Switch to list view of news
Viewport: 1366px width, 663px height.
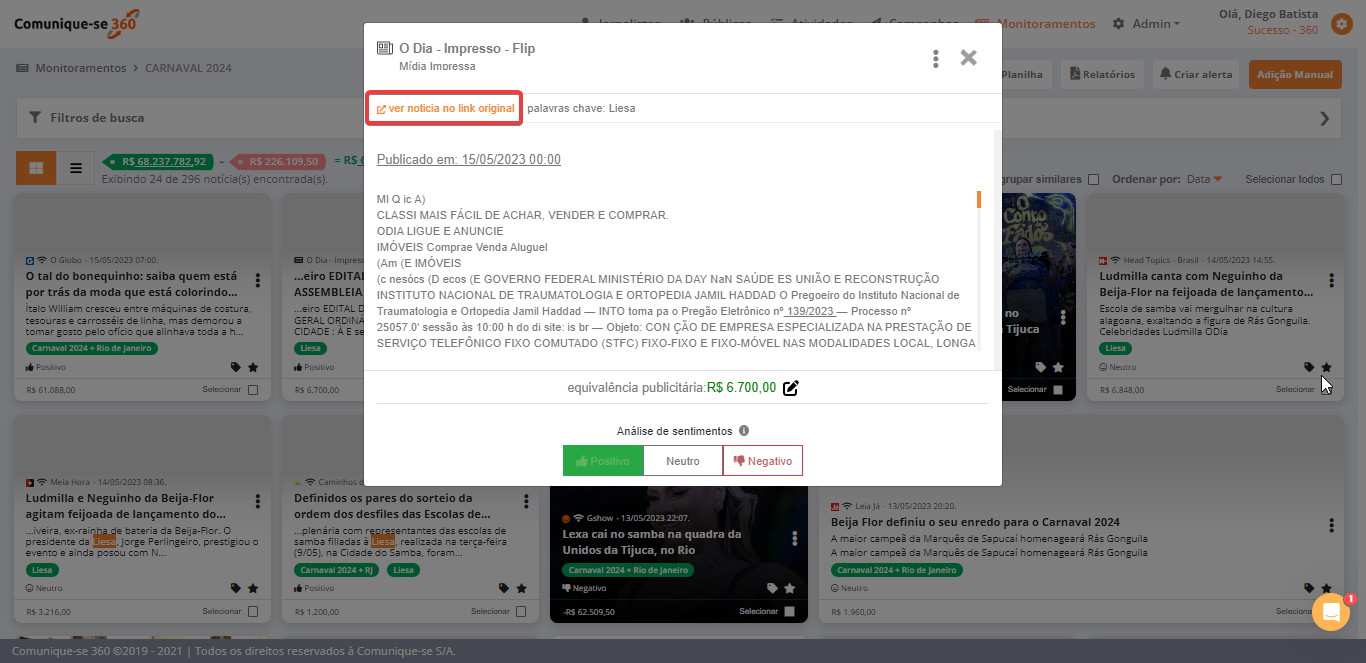pos(76,168)
